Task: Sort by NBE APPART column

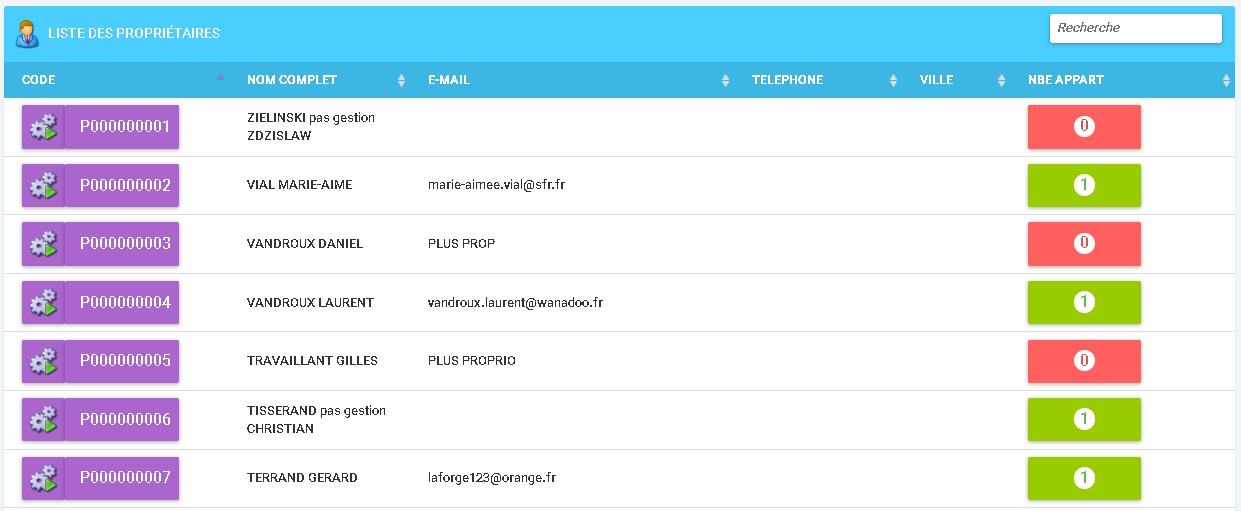Action: point(1066,80)
